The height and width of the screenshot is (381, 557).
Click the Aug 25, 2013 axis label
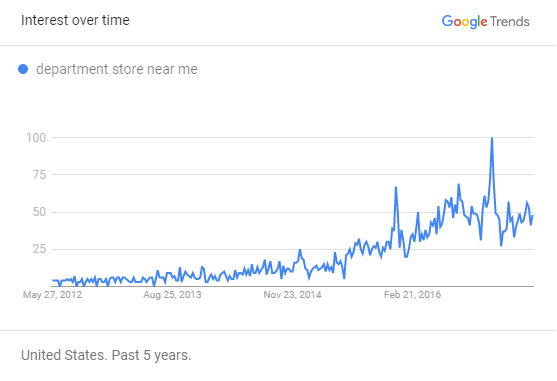(x=172, y=295)
